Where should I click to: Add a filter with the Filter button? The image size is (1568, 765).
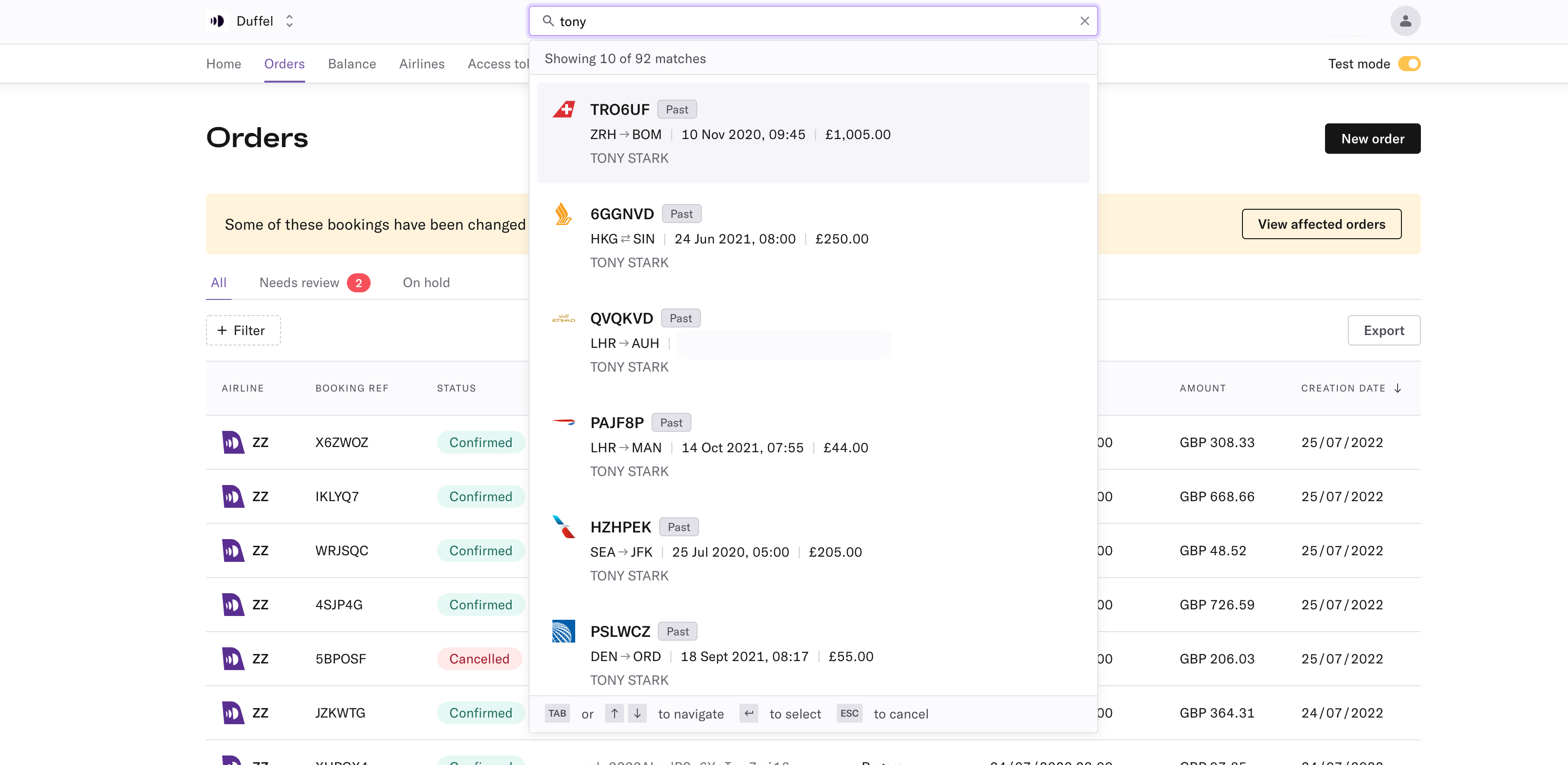click(x=243, y=330)
